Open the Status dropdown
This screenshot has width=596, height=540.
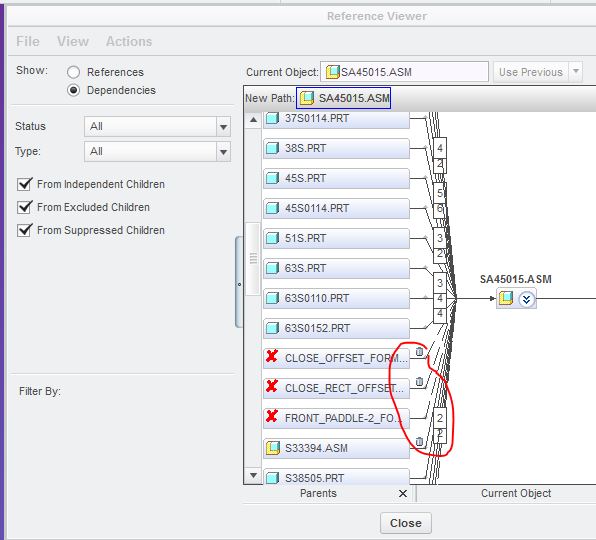point(224,127)
